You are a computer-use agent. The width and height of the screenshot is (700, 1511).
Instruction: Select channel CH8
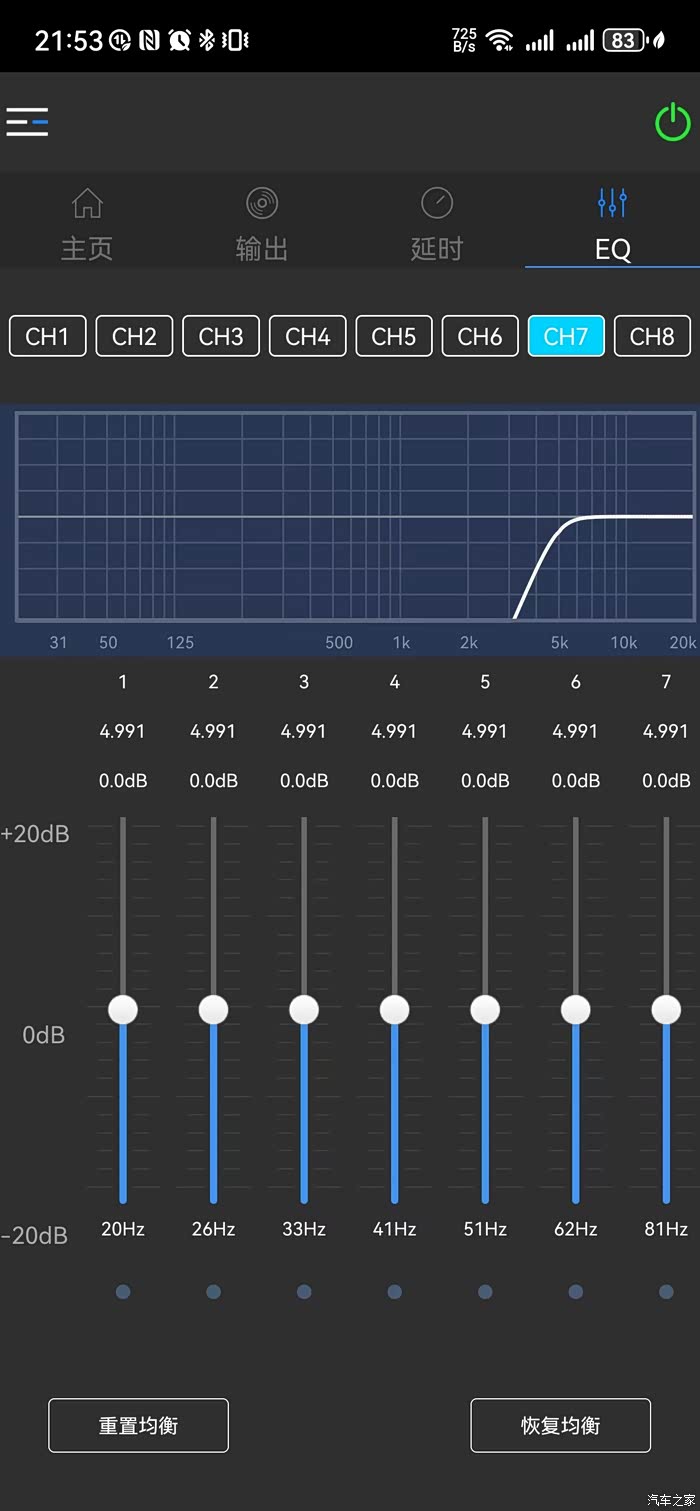[x=652, y=336]
